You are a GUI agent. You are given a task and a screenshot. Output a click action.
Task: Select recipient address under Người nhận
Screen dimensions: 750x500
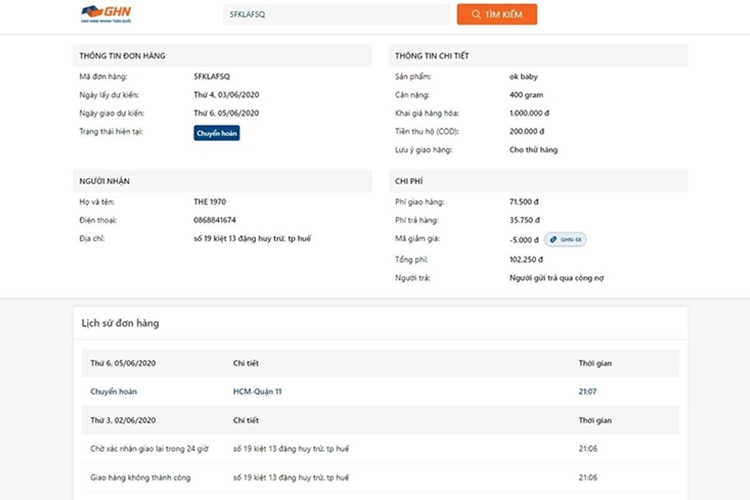[x=252, y=238]
